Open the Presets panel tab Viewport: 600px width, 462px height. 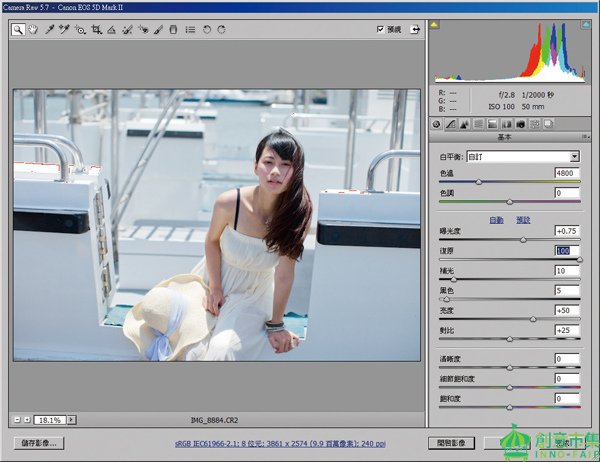(535, 124)
